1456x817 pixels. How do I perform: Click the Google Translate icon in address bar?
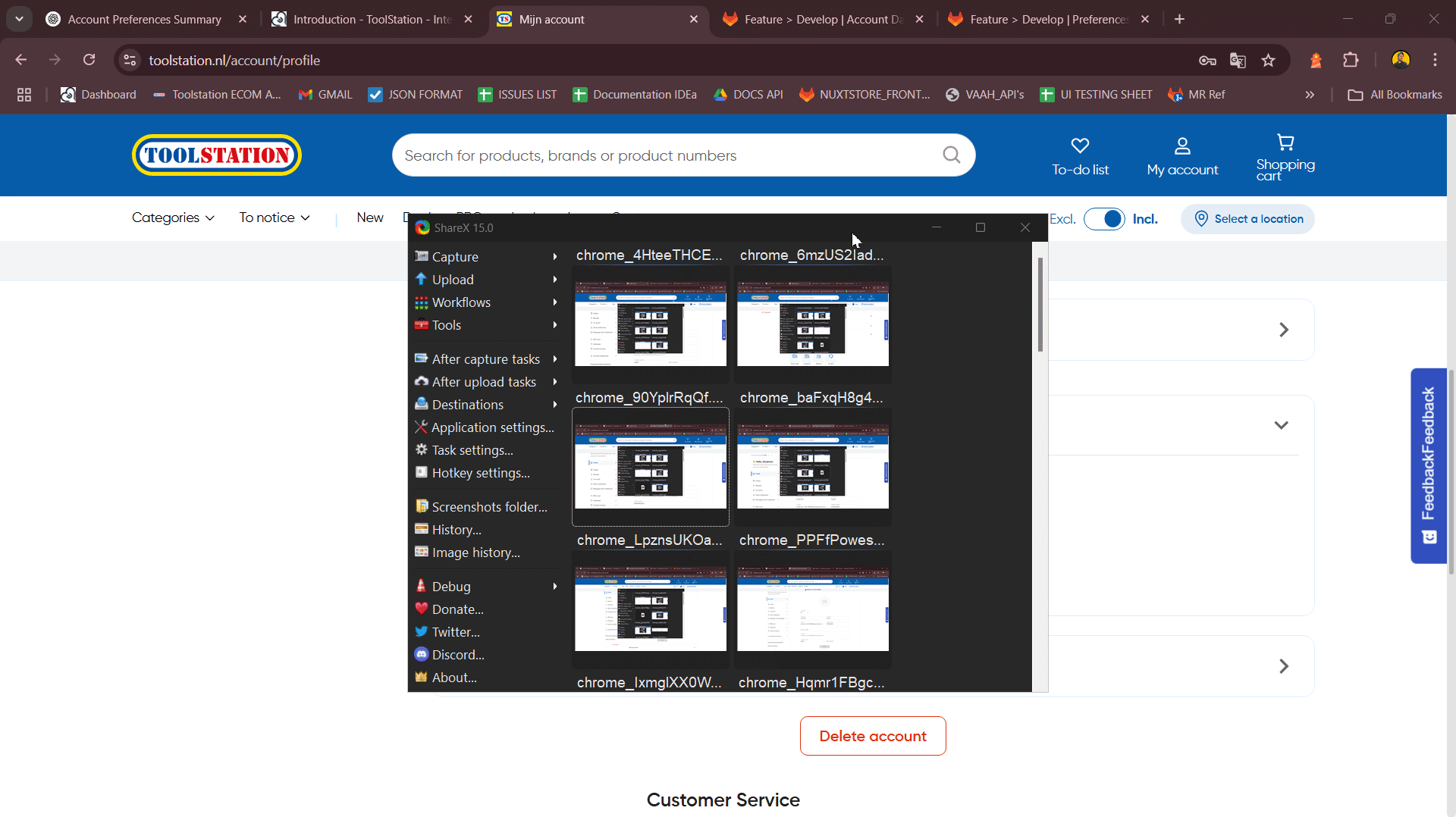tap(1238, 61)
